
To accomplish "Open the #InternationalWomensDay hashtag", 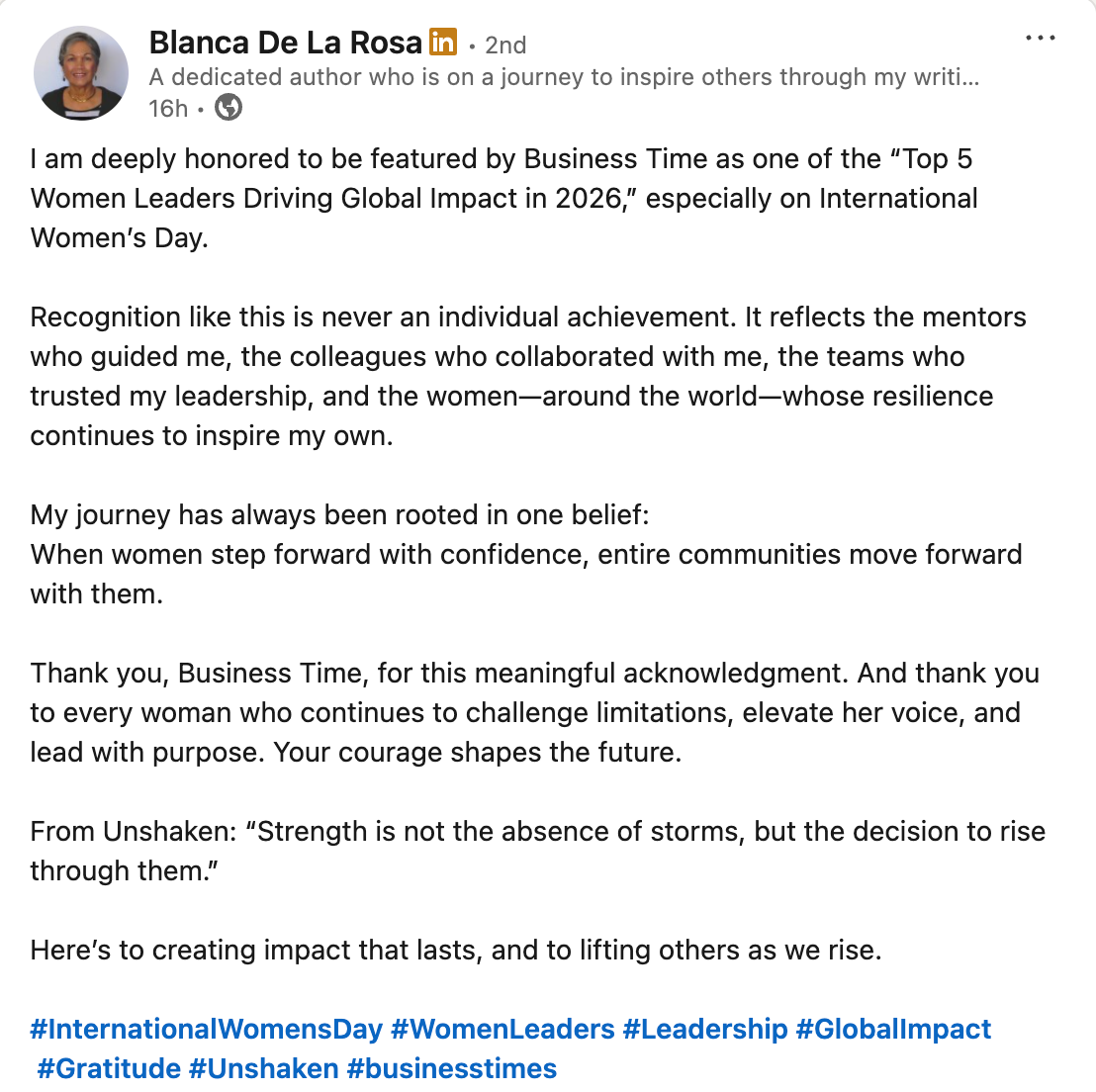I will (206, 1029).
